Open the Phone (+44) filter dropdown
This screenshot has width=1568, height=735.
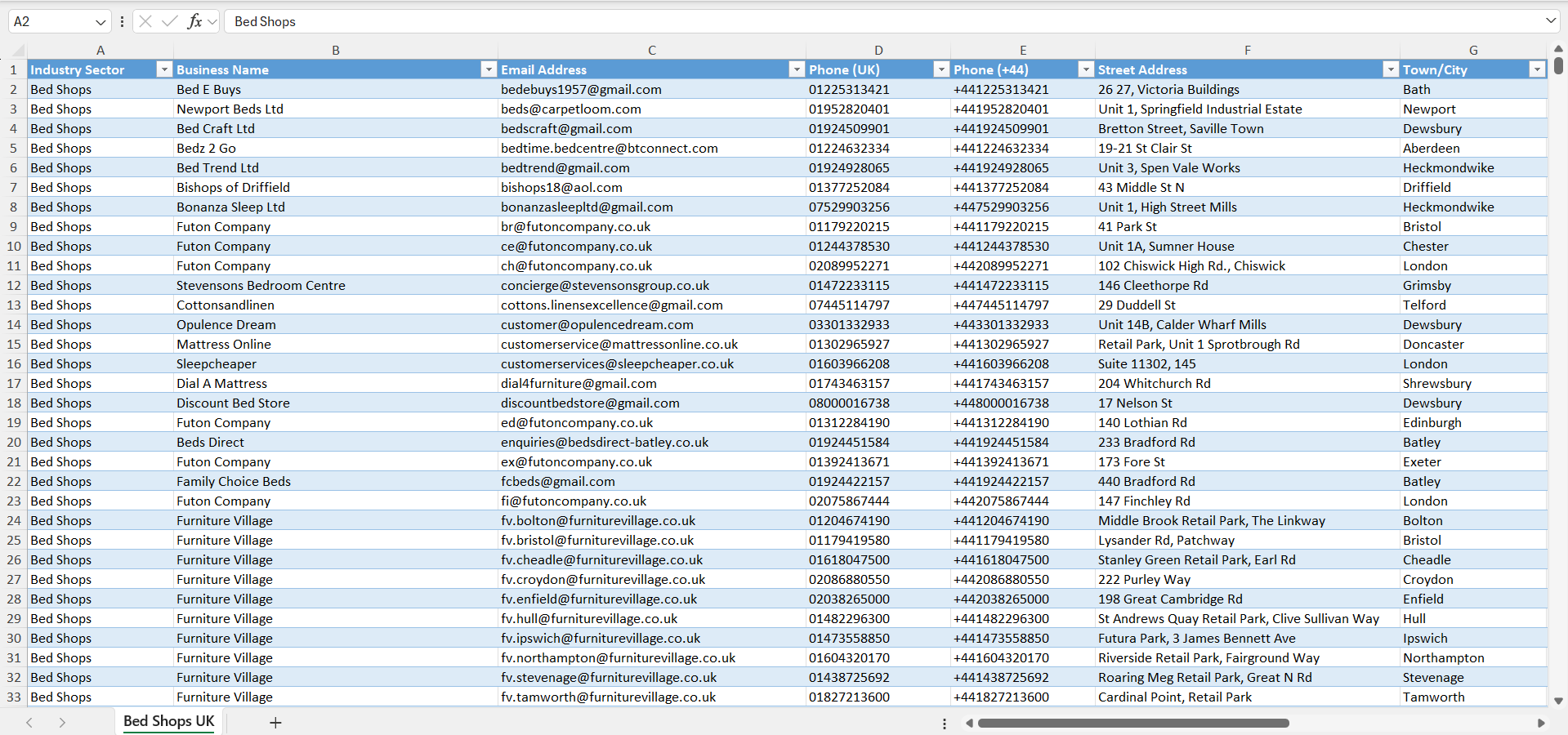pos(1086,69)
